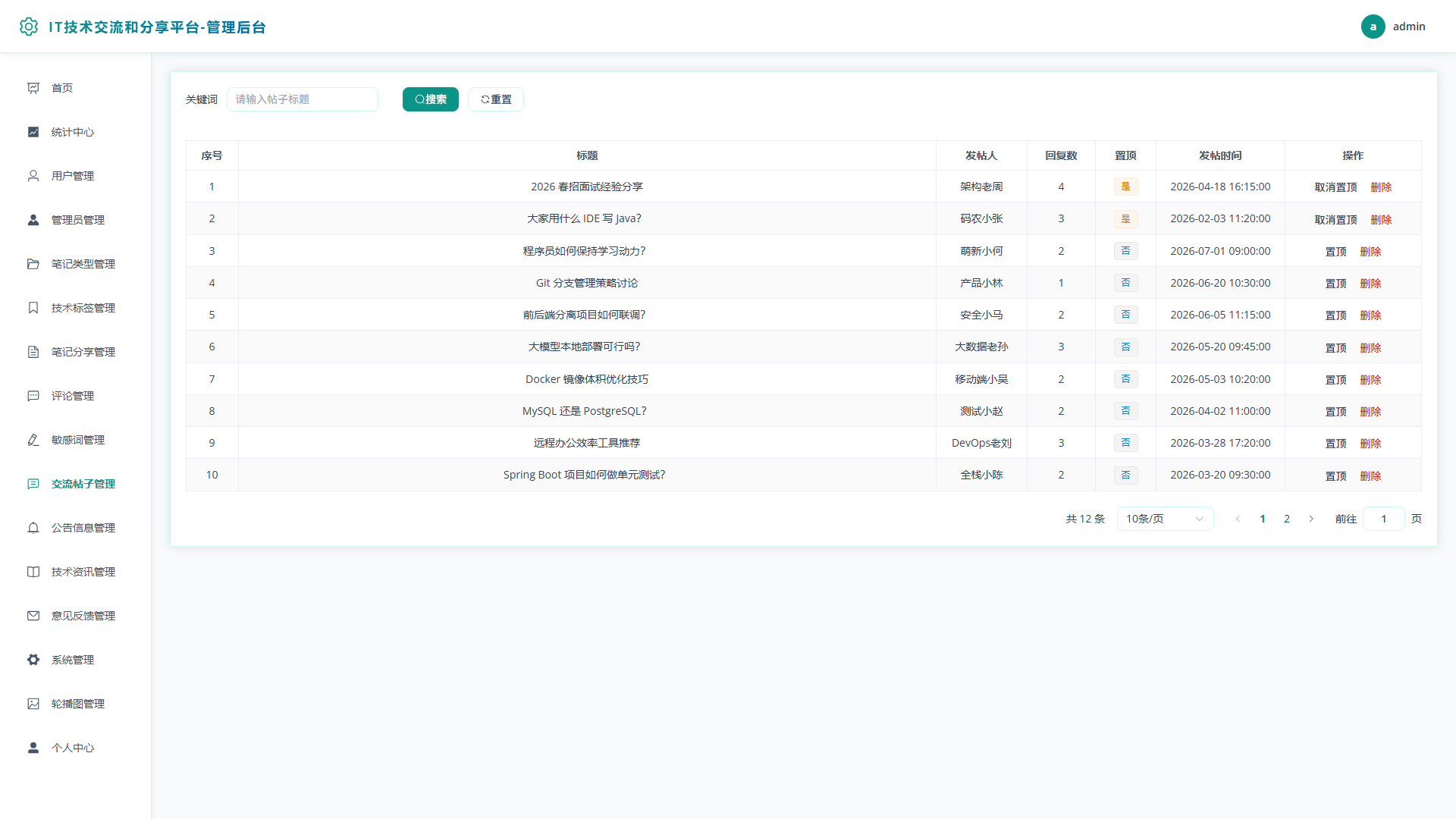Click the admin avatar circle
The image size is (1456, 819).
[x=1373, y=27]
